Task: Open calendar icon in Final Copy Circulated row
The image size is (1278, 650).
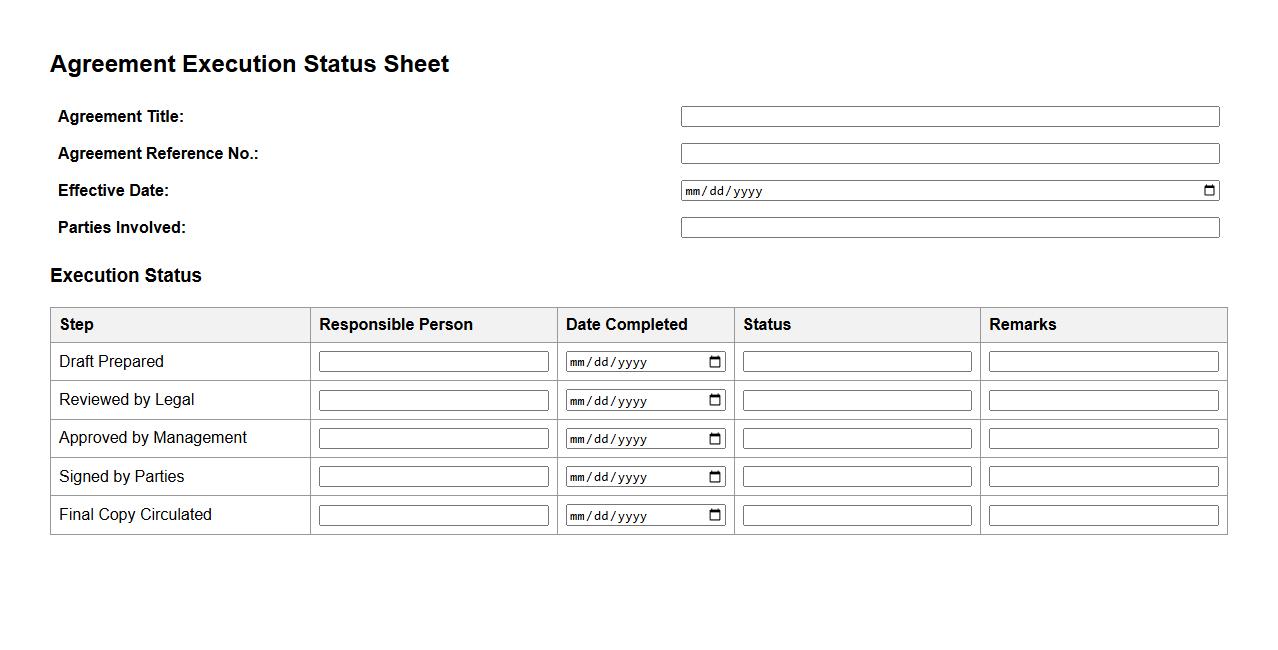Action: click(x=715, y=515)
